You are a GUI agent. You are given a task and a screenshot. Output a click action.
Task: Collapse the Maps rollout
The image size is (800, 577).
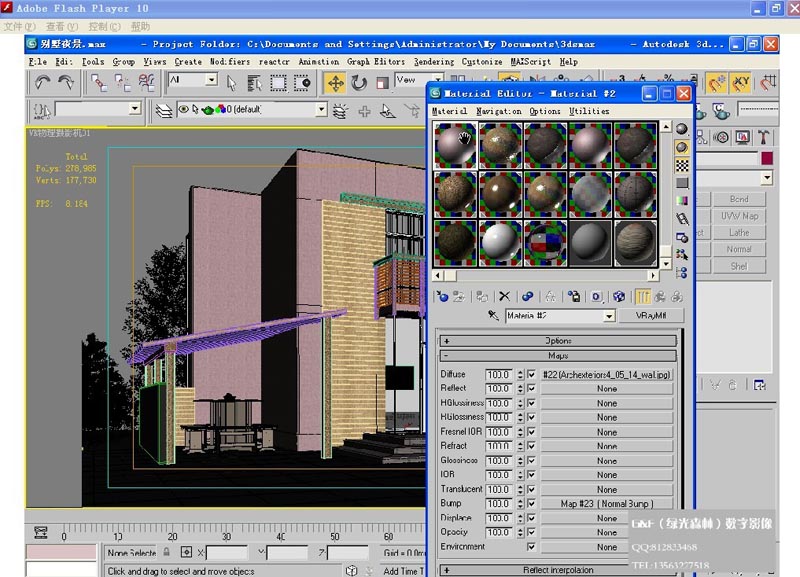pyautogui.click(x=558, y=356)
